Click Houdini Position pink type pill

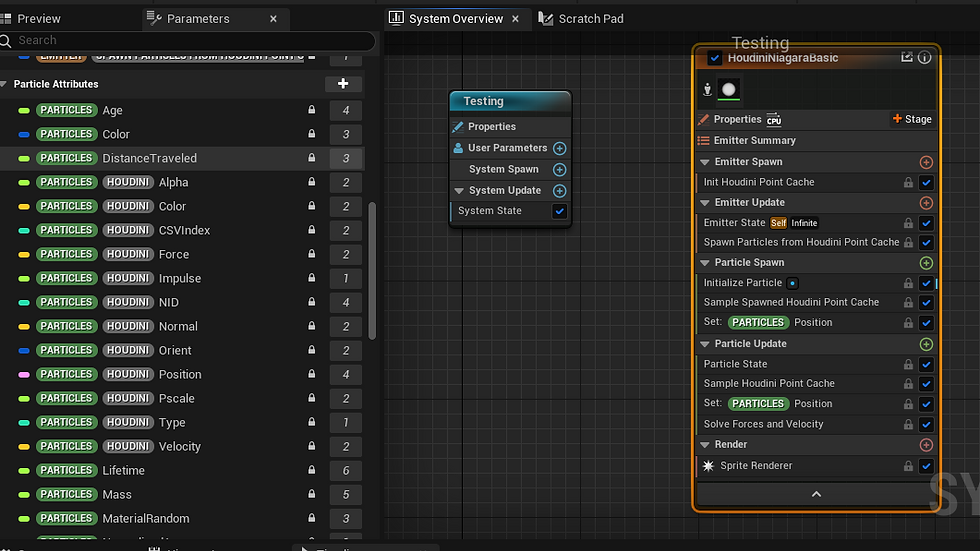pyautogui.click(x=24, y=374)
